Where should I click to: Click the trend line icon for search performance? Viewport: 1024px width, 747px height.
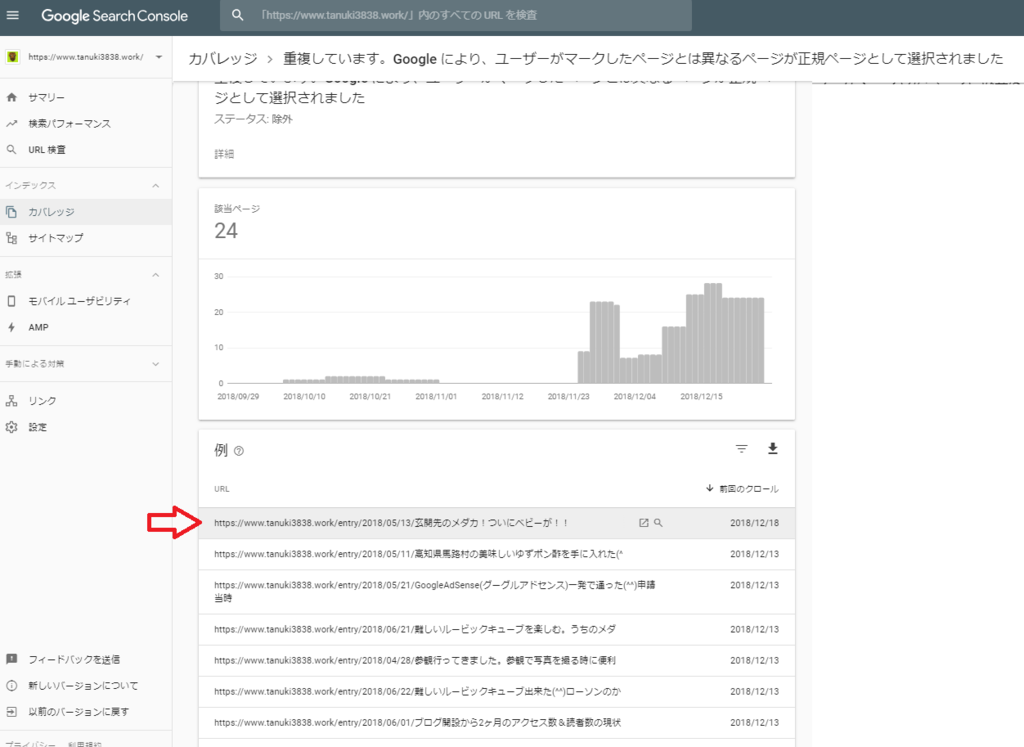[x=11, y=123]
